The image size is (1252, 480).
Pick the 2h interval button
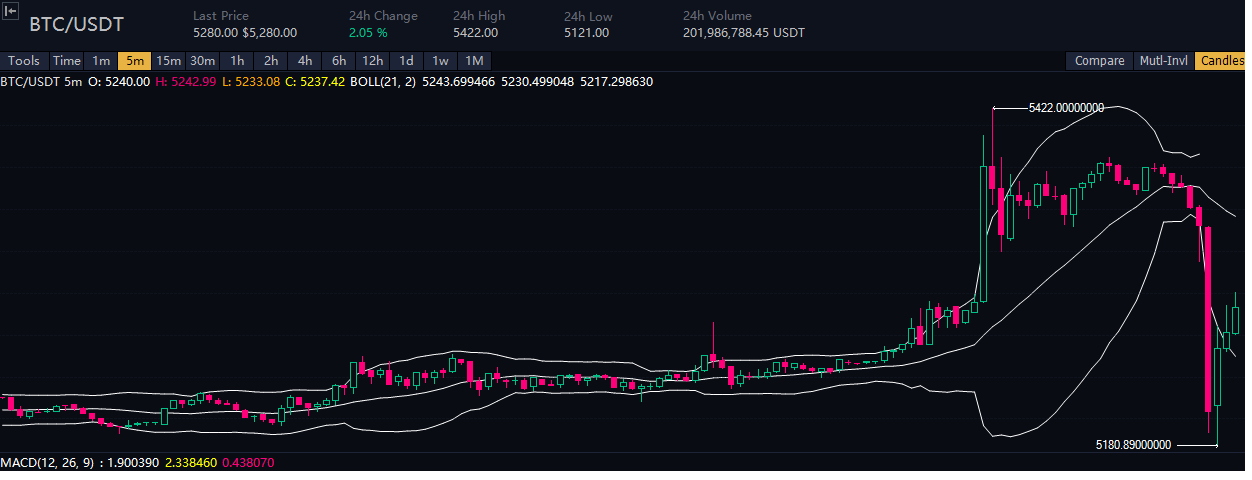pos(271,61)
